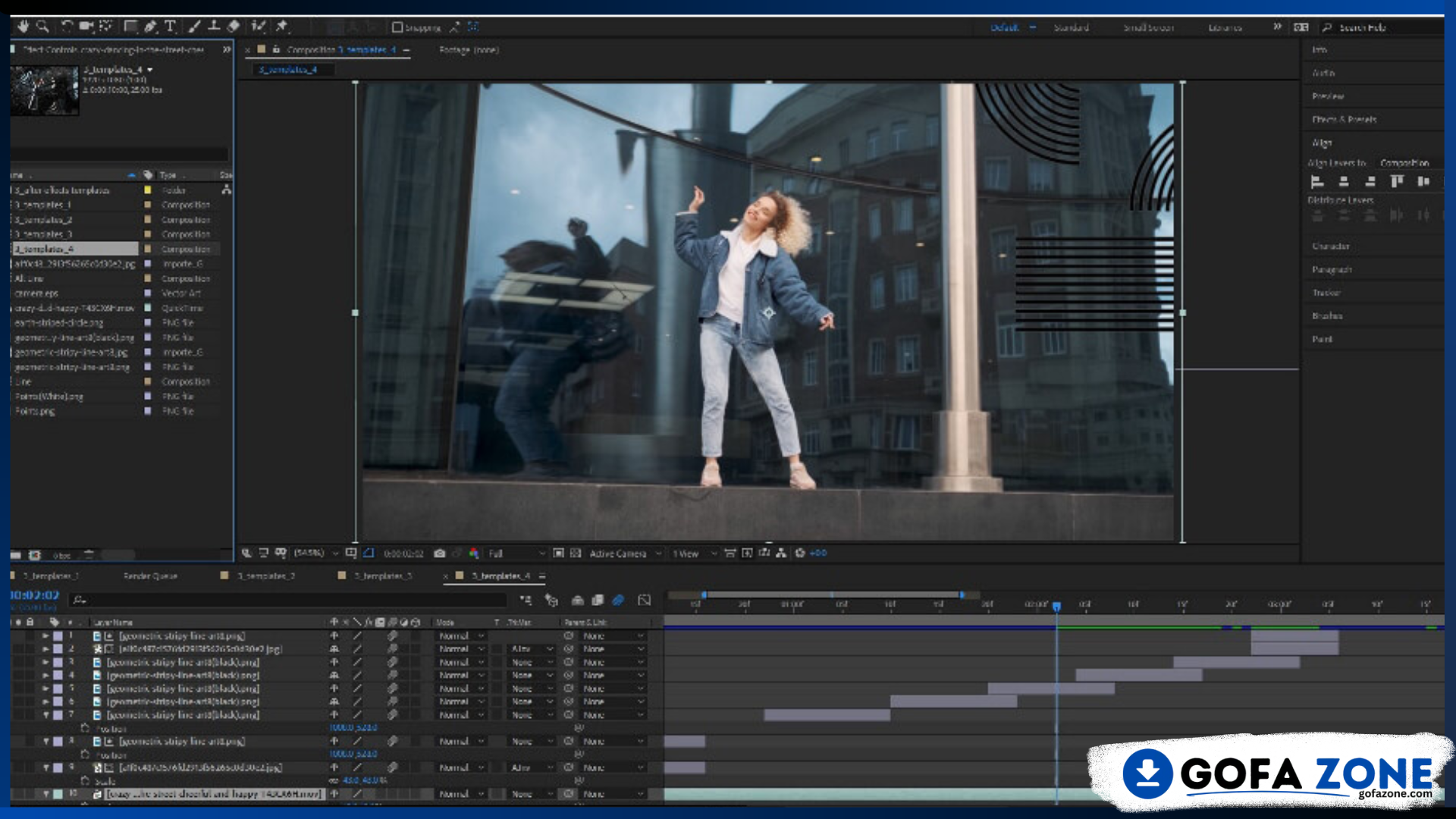Open the Character panel
The width and height of the screenshot is (1456, 819).
coord(1331,246)
